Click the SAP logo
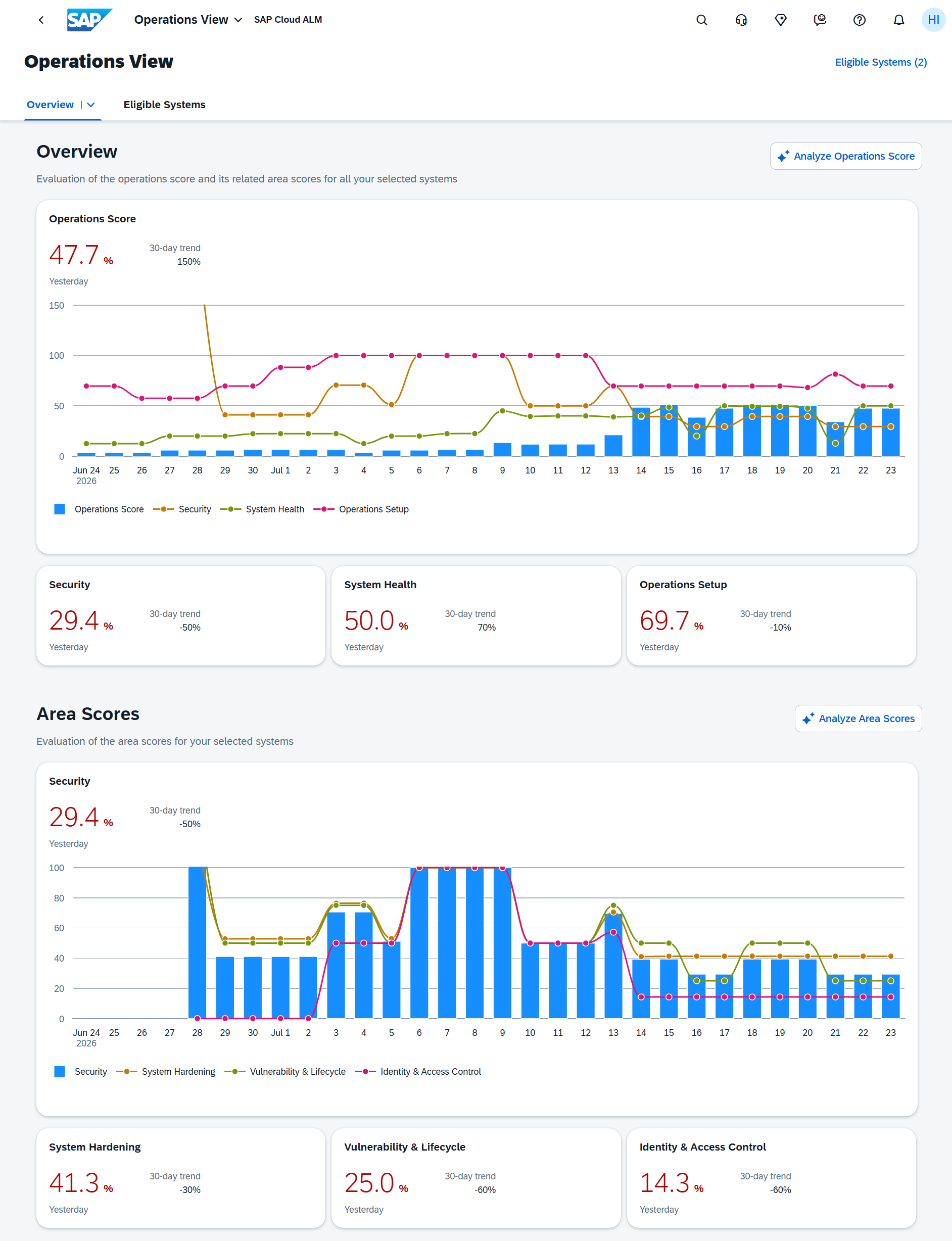The image size is (952, 1241). [x=89, y=20]
